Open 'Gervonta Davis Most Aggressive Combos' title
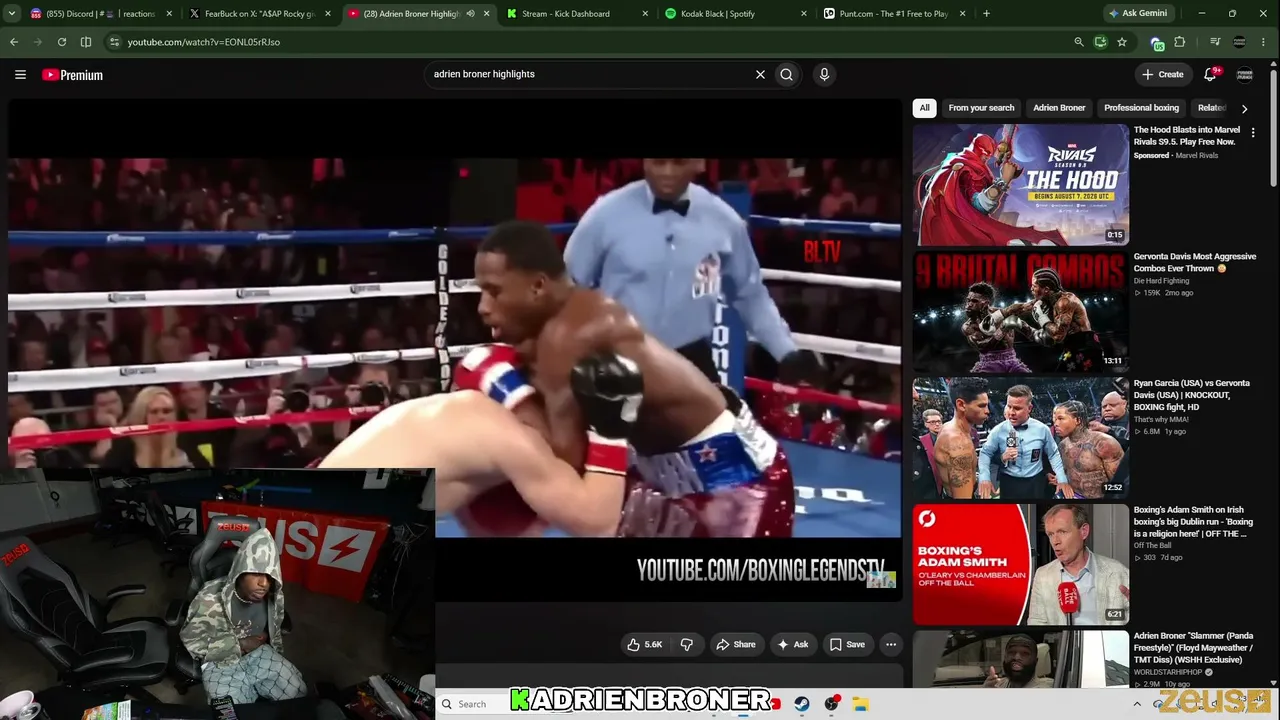Viewport: 1280px width, 720px height. point(1194,262)
